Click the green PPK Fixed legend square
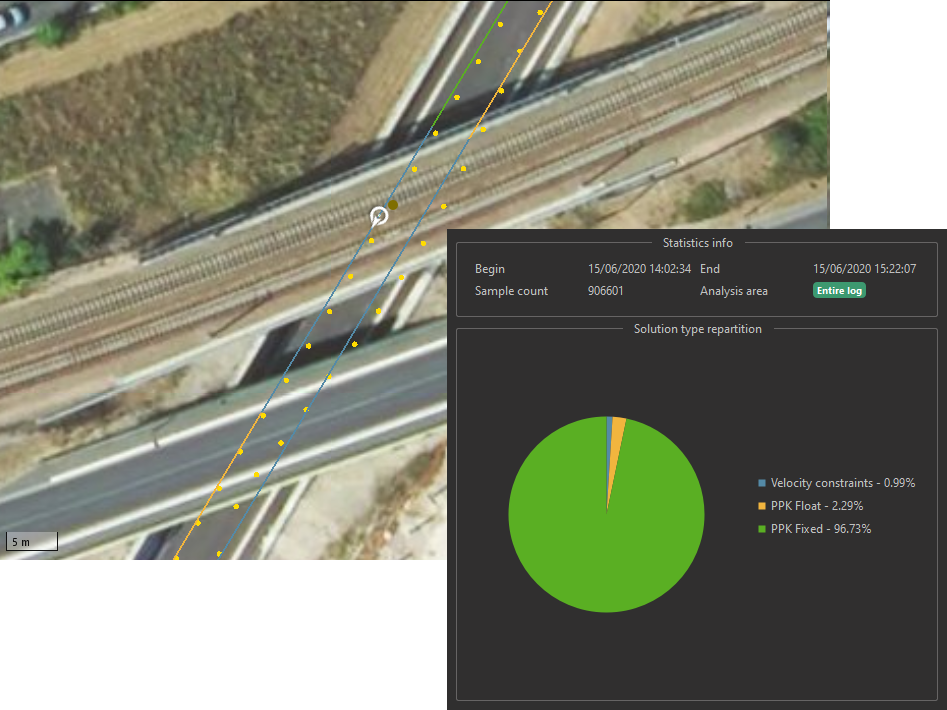The image size is (947, 710). 762,529
